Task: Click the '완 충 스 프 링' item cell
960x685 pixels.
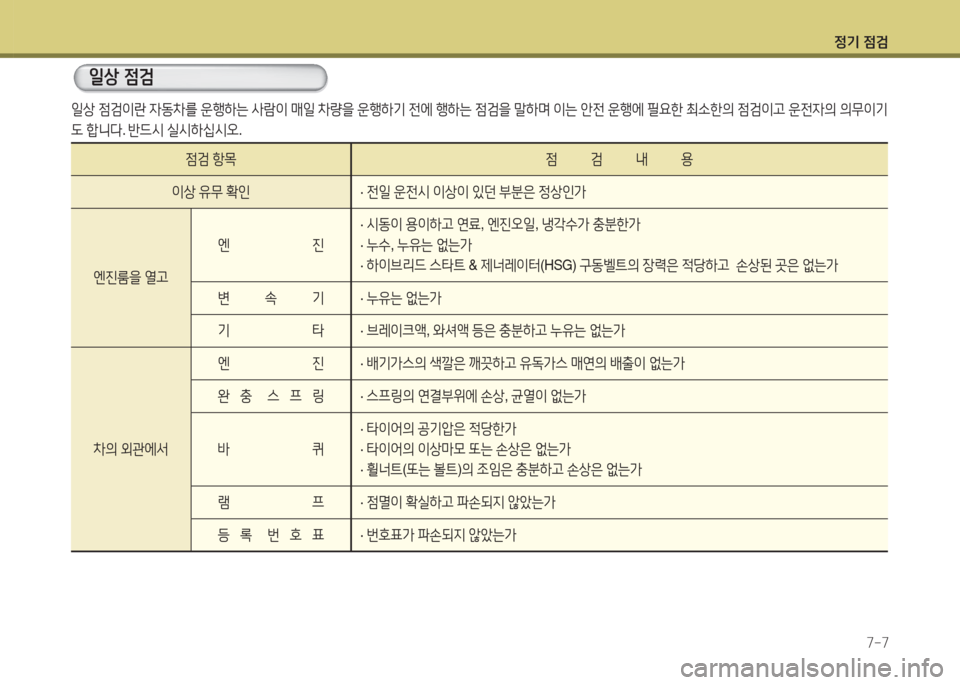Action: point(271,396)
